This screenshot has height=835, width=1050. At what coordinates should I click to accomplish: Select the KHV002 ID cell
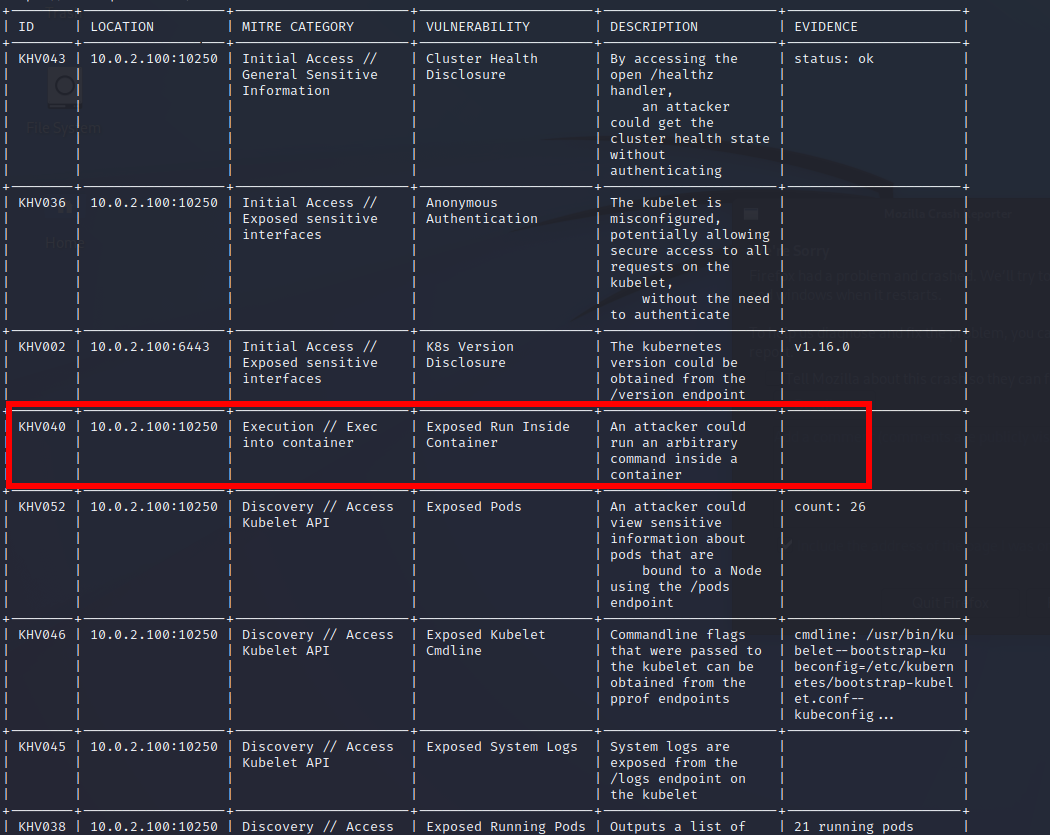[x=42, y=347]
